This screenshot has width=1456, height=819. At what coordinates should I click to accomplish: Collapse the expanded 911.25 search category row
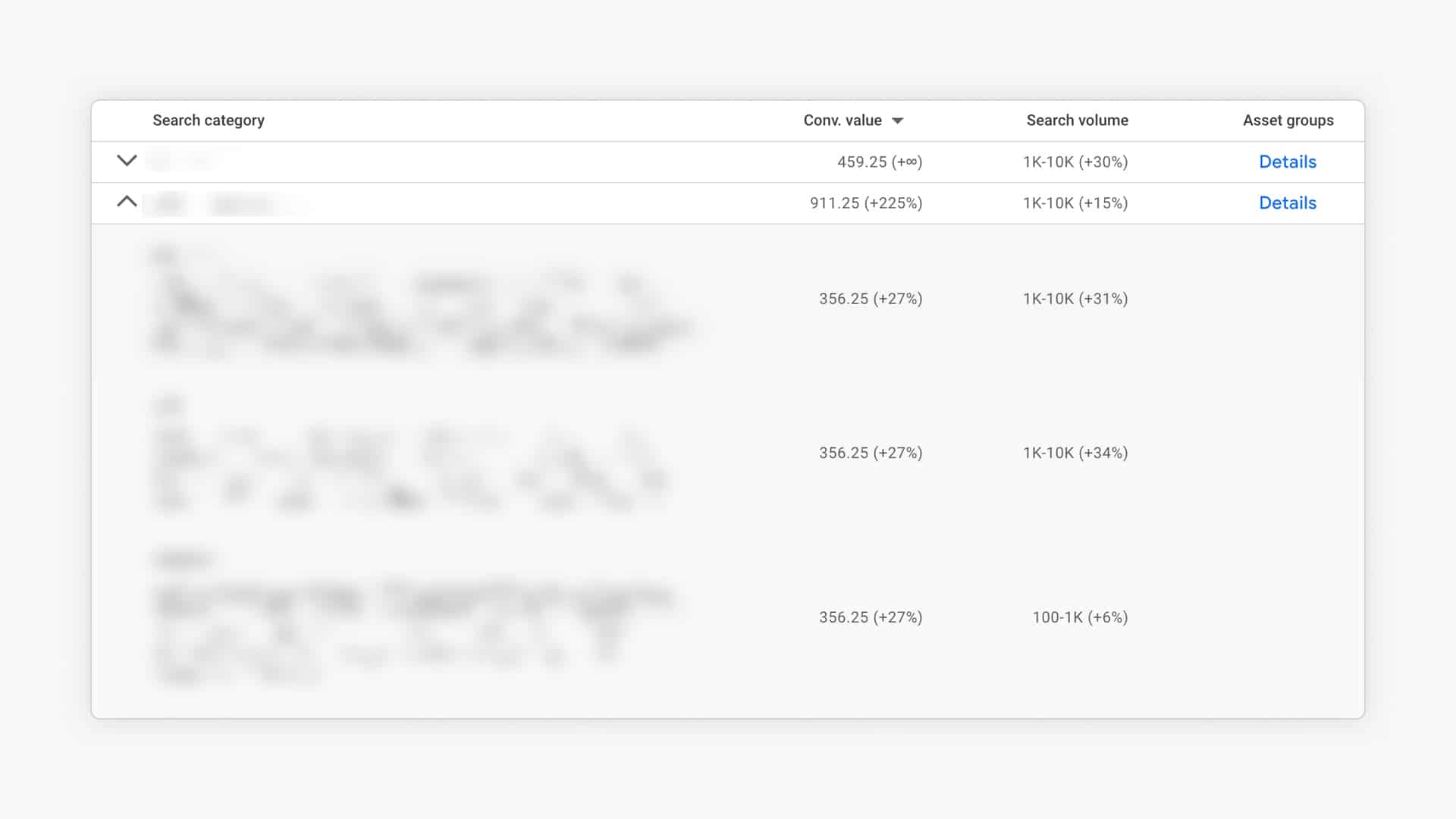(x=127, y=202)
